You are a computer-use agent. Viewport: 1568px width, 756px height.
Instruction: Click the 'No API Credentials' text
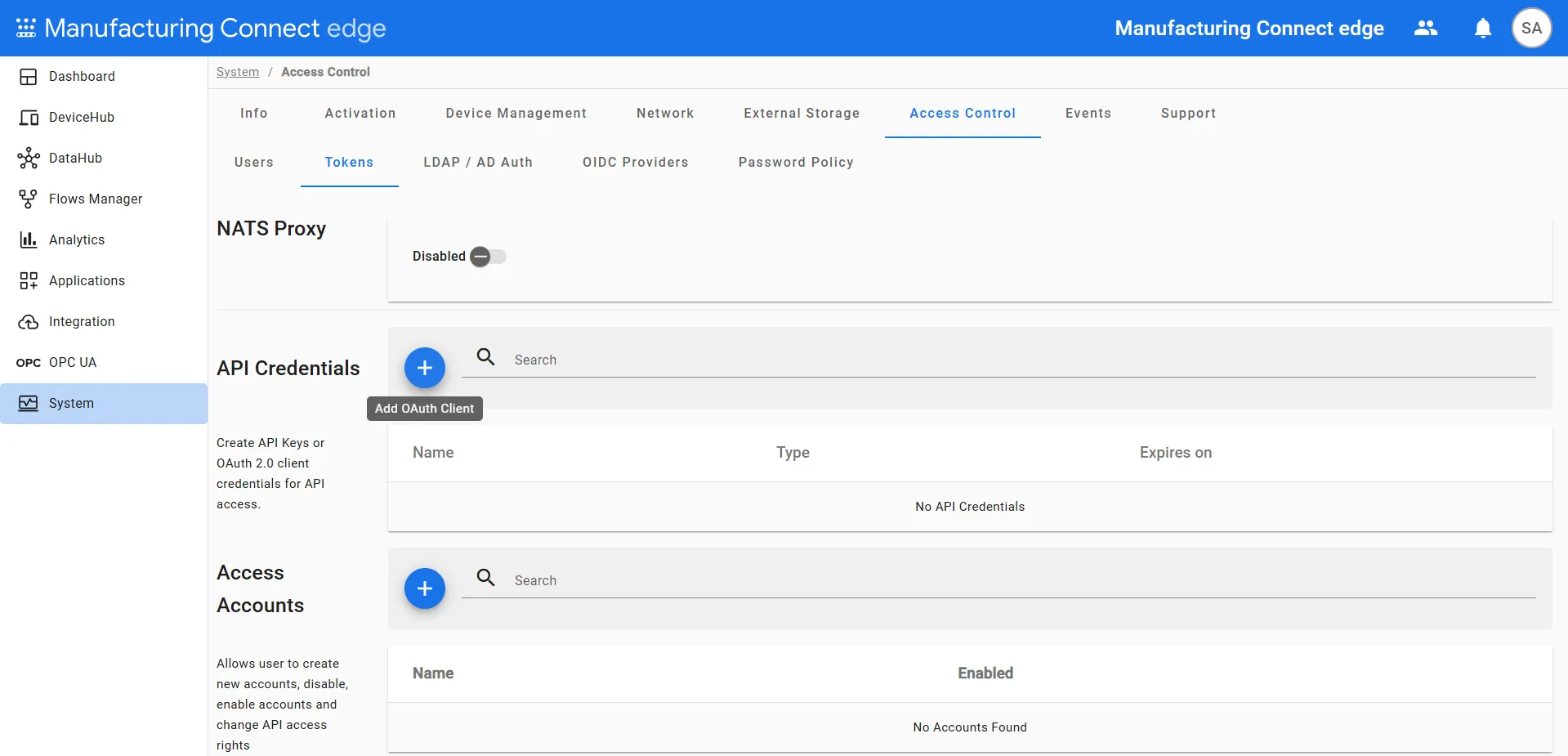970,507
